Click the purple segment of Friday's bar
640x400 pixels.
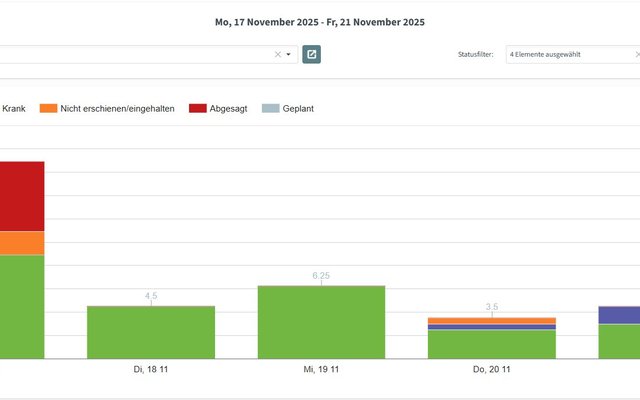[x=619, y=315]
